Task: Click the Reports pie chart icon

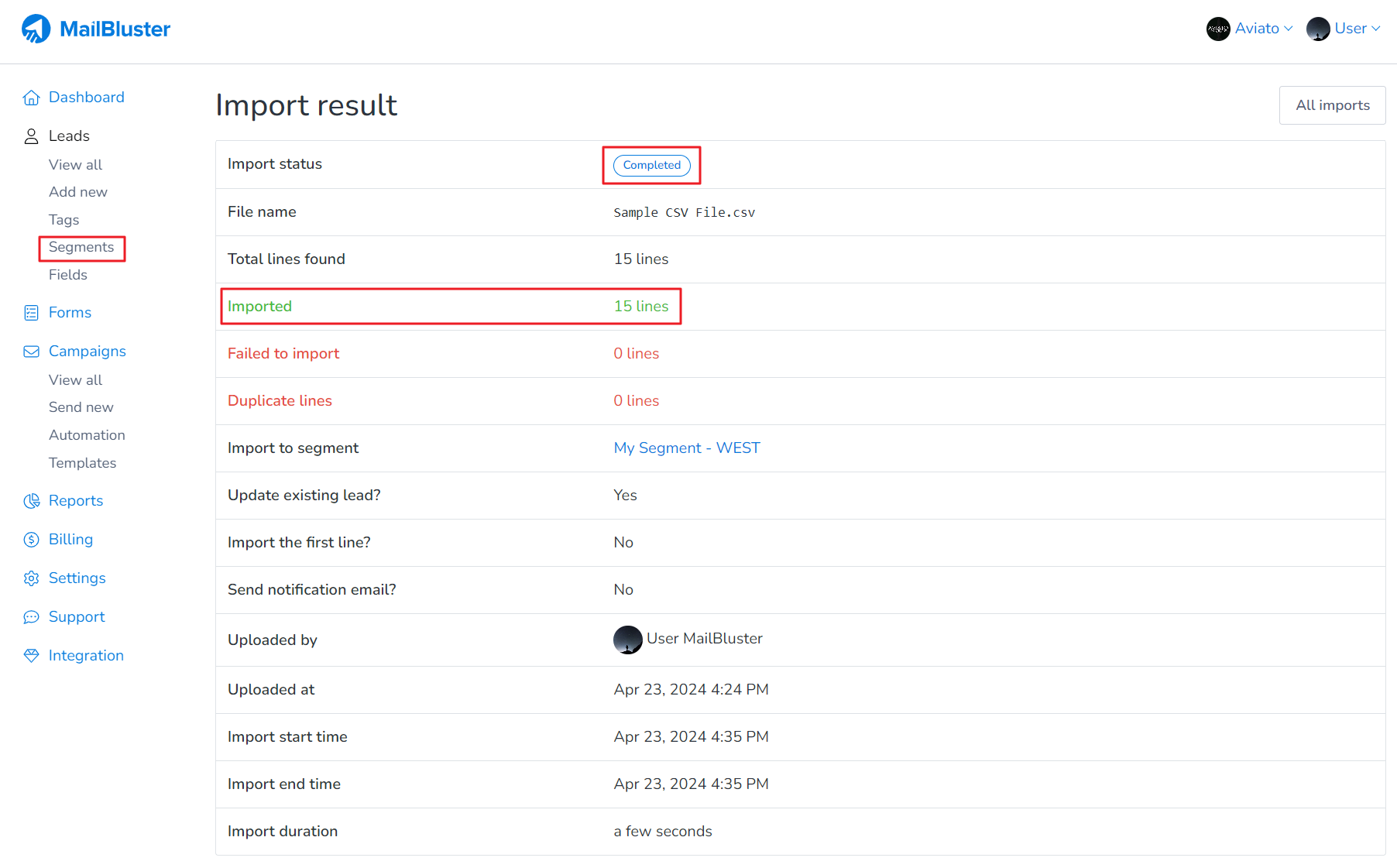Action: click(x=31, y=501)
